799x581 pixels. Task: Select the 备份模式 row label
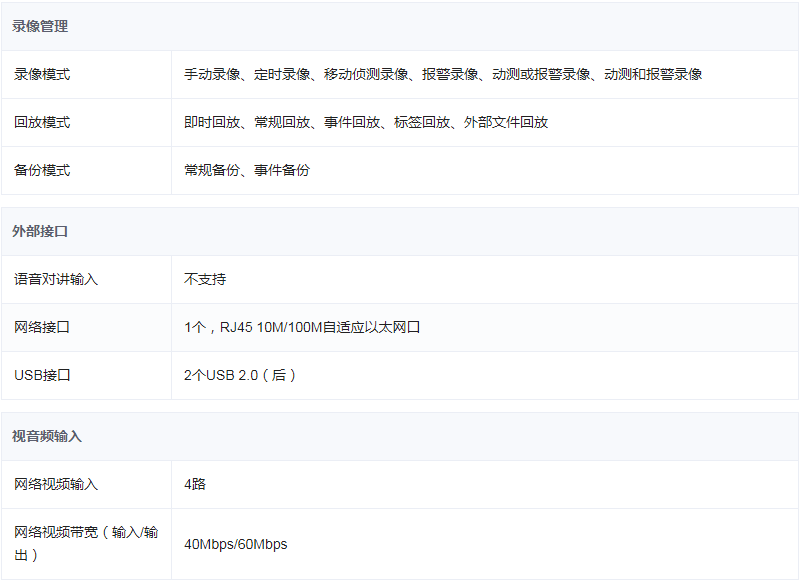click(42, 170)
